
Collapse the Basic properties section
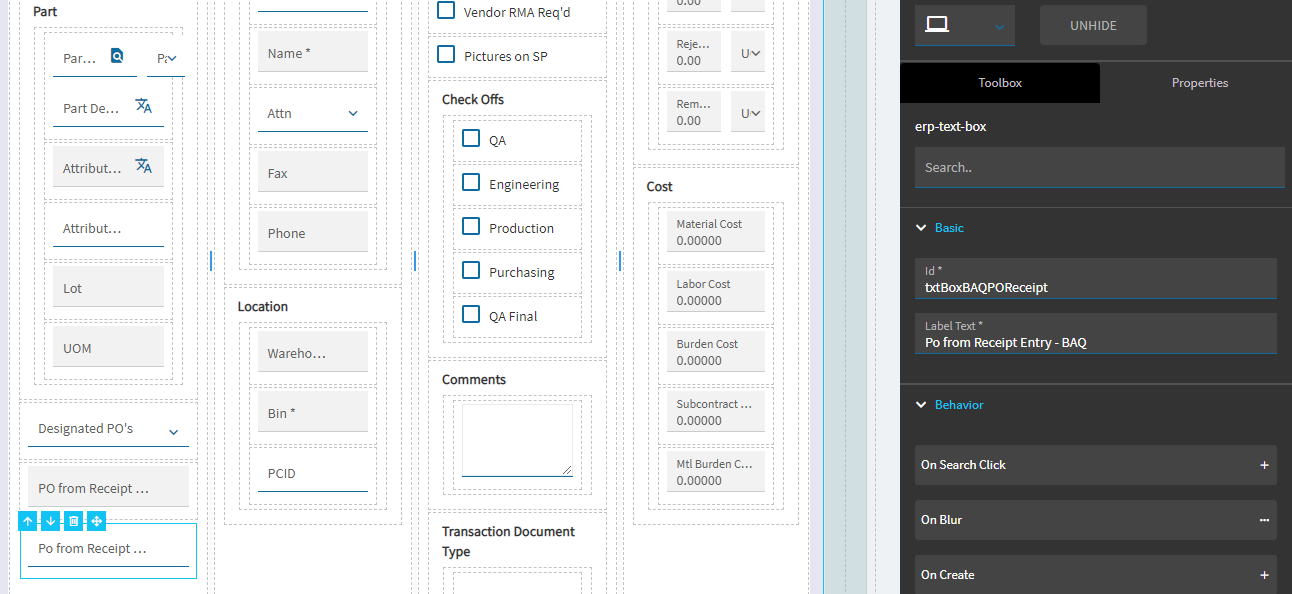tap(921, 228)
